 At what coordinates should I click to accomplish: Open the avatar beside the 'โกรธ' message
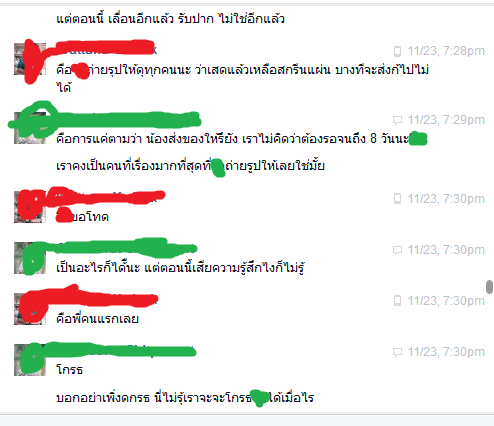pos(30,360)
